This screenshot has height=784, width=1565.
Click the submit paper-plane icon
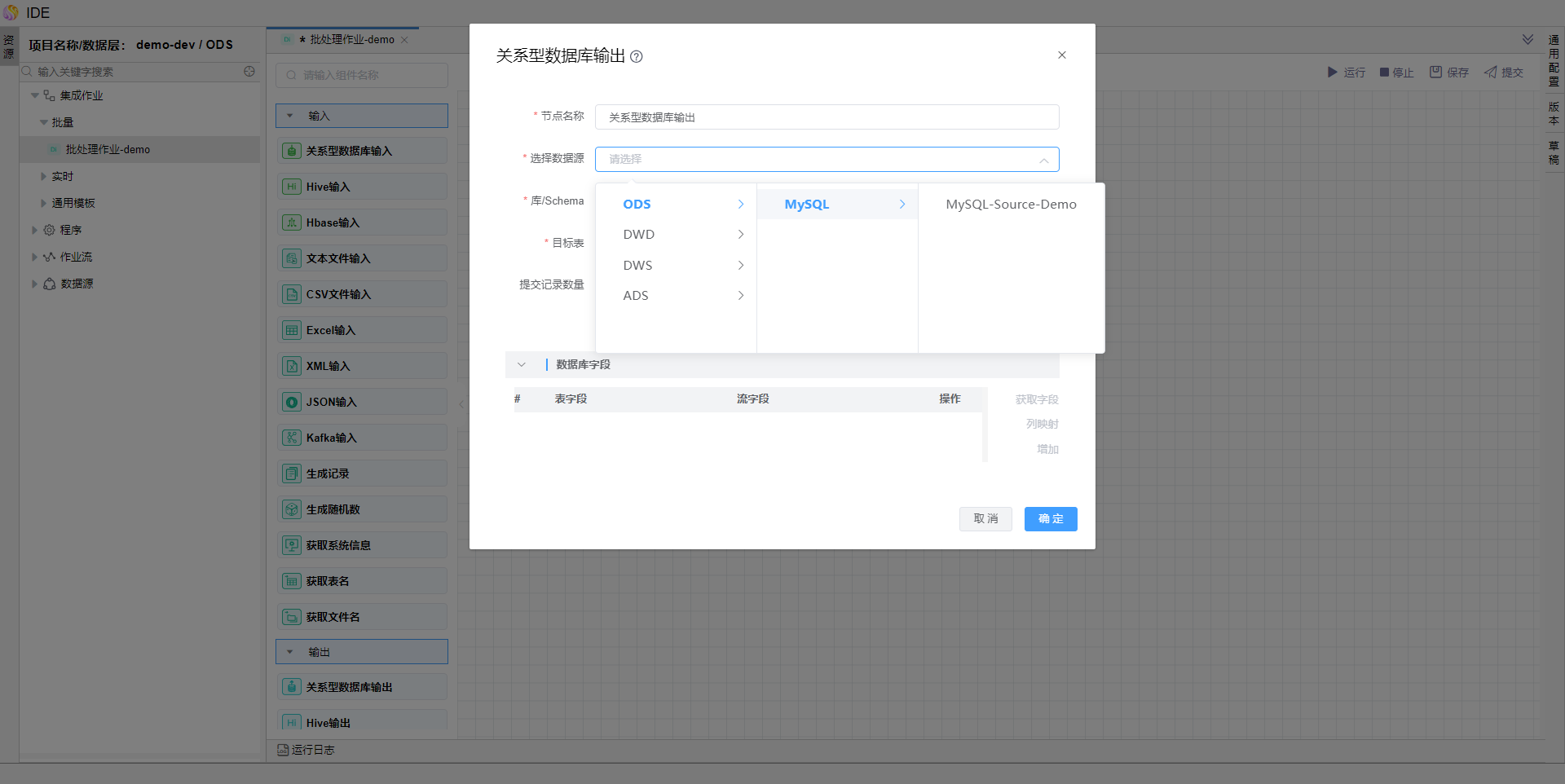(x=1490, y=73)
